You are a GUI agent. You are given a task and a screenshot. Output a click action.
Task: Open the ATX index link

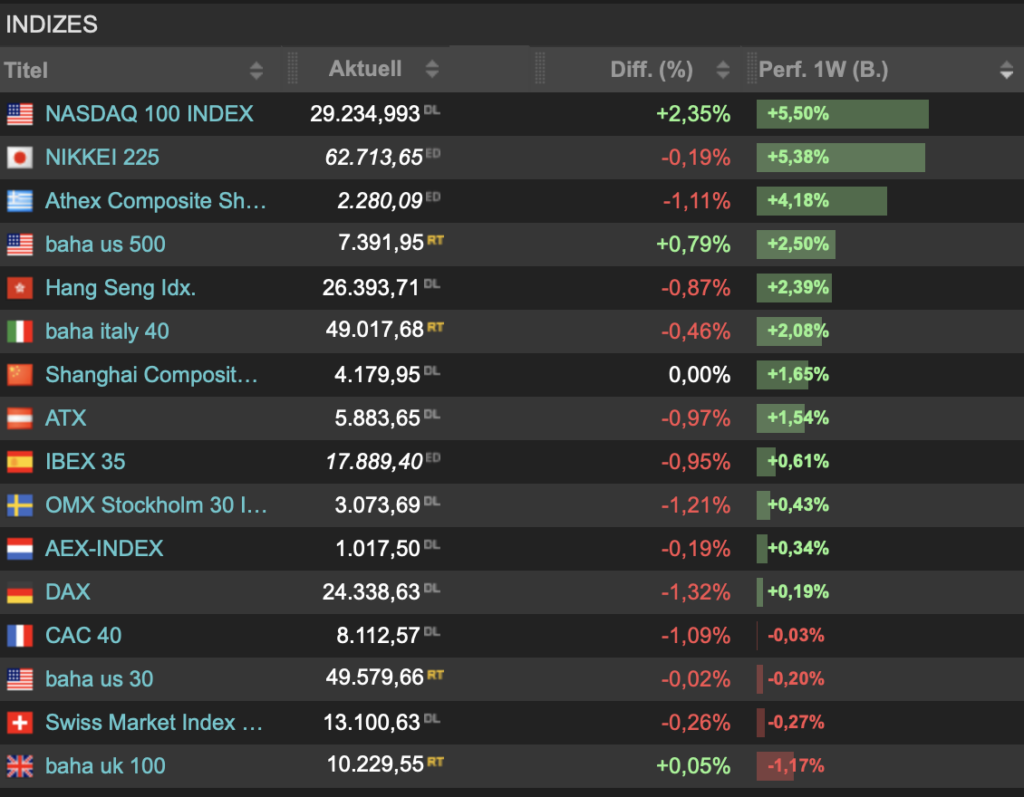[65, 419]
